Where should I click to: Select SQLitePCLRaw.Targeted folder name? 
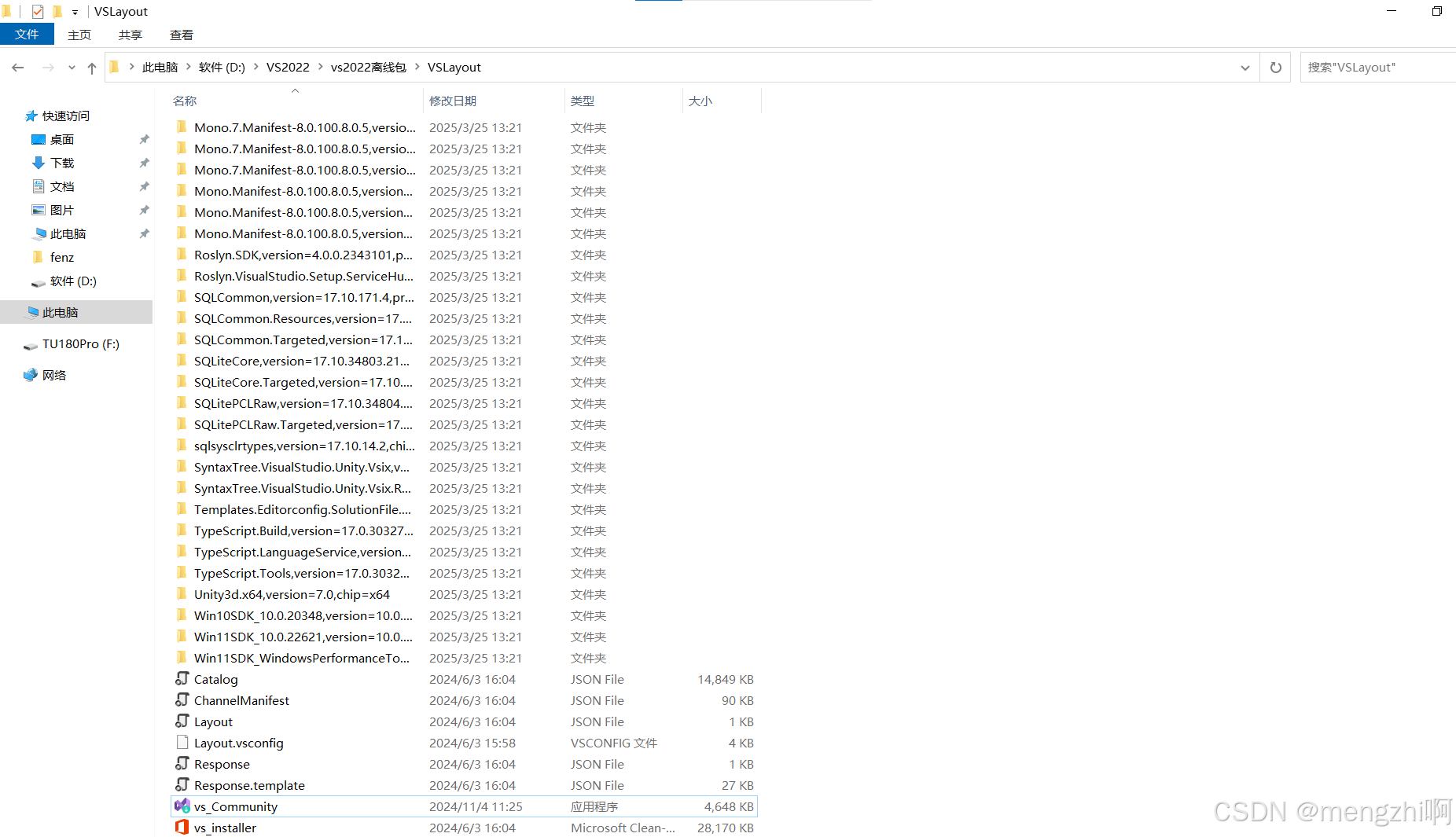[x=303, y=424]
